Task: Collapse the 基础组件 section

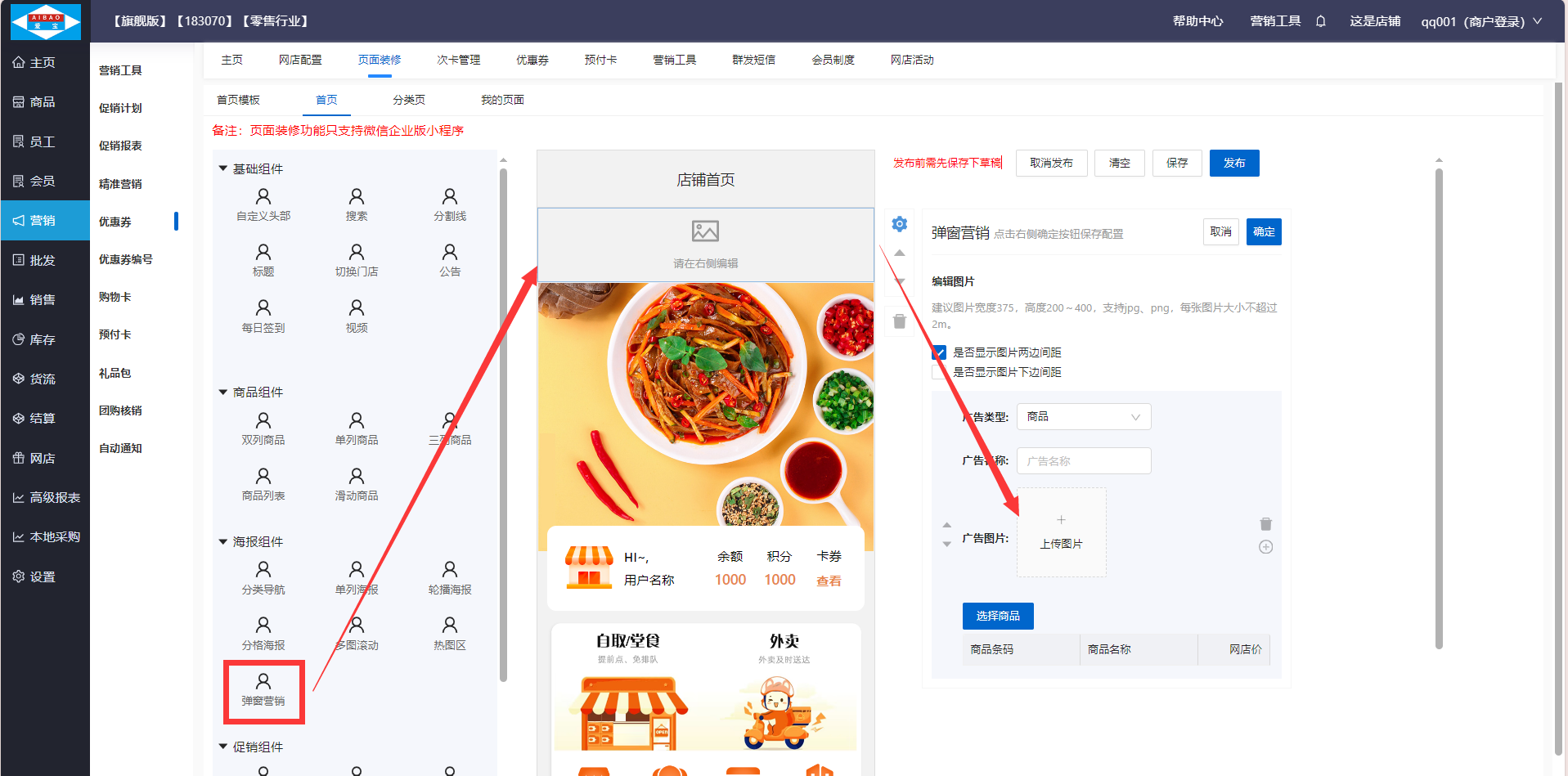Action: point(222,168)
